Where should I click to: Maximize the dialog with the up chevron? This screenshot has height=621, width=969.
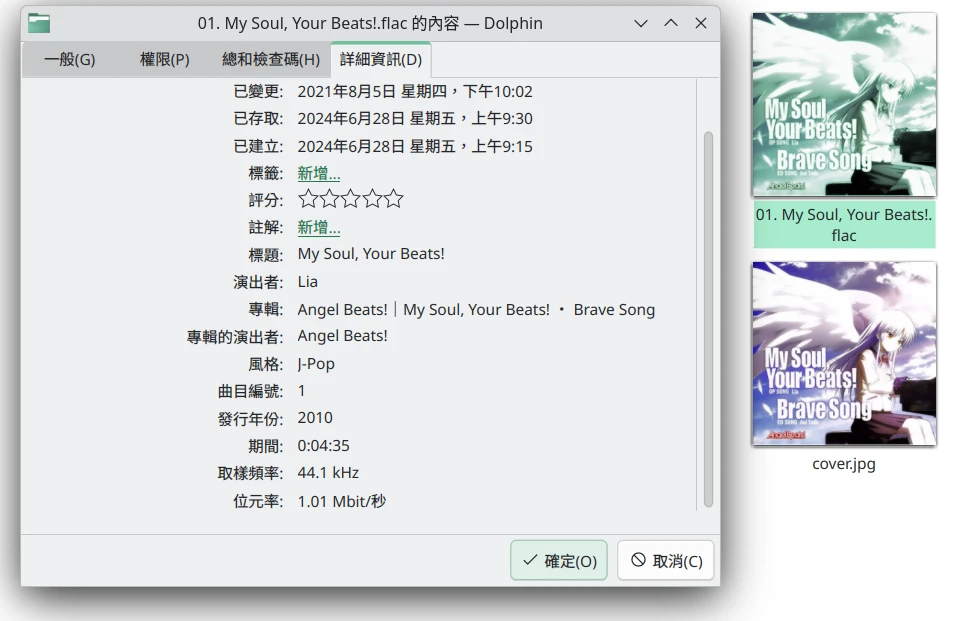point(671,23)
